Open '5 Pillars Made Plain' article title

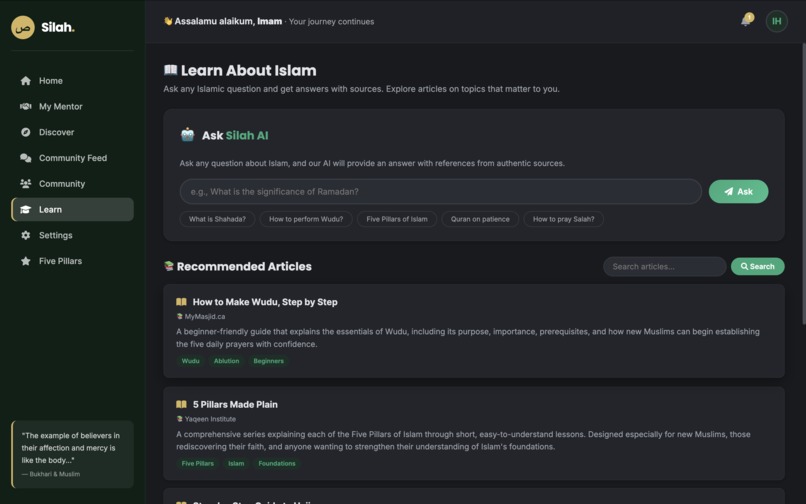235,404
